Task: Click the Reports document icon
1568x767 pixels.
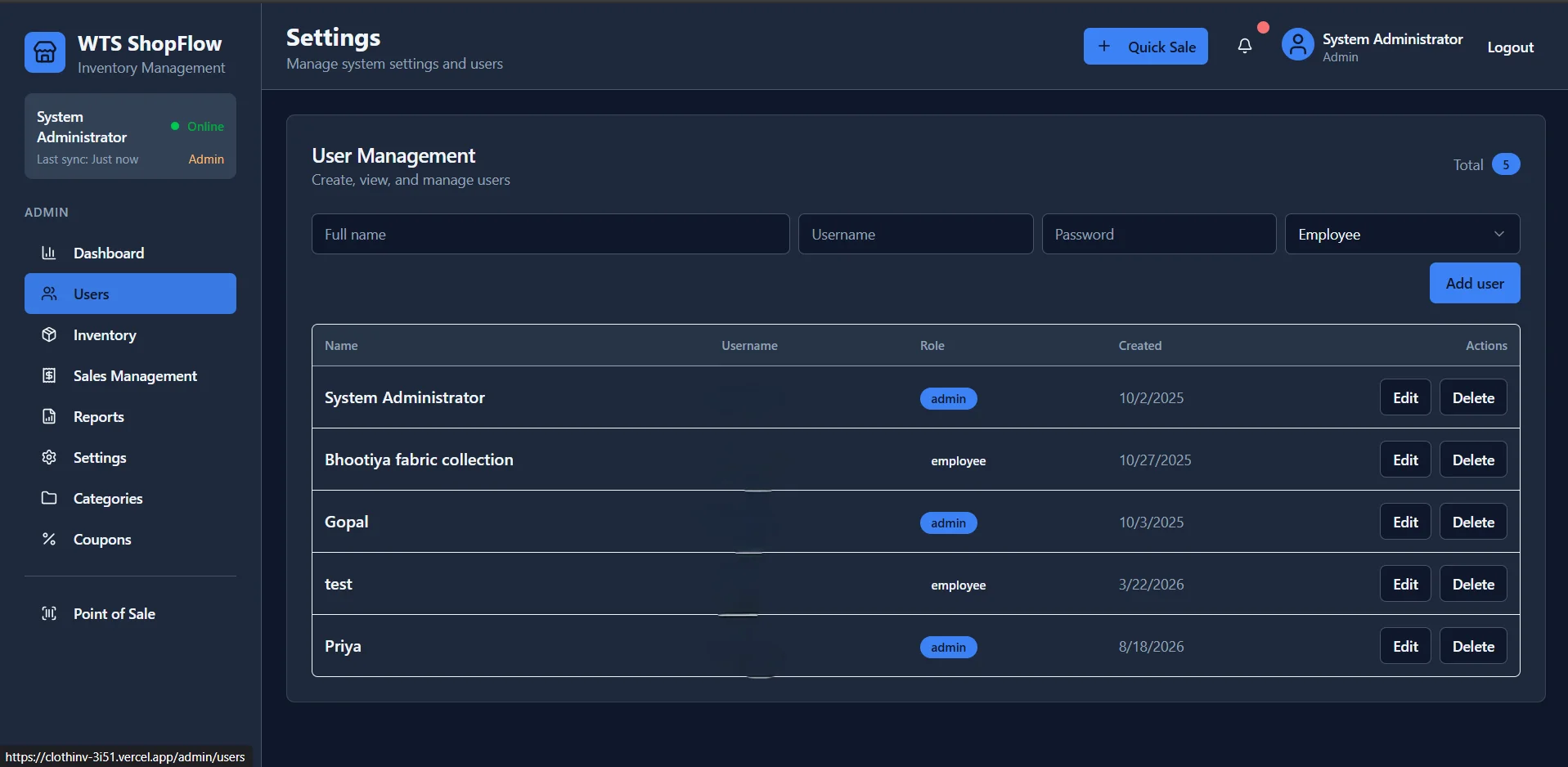Action: click(49, 416)
